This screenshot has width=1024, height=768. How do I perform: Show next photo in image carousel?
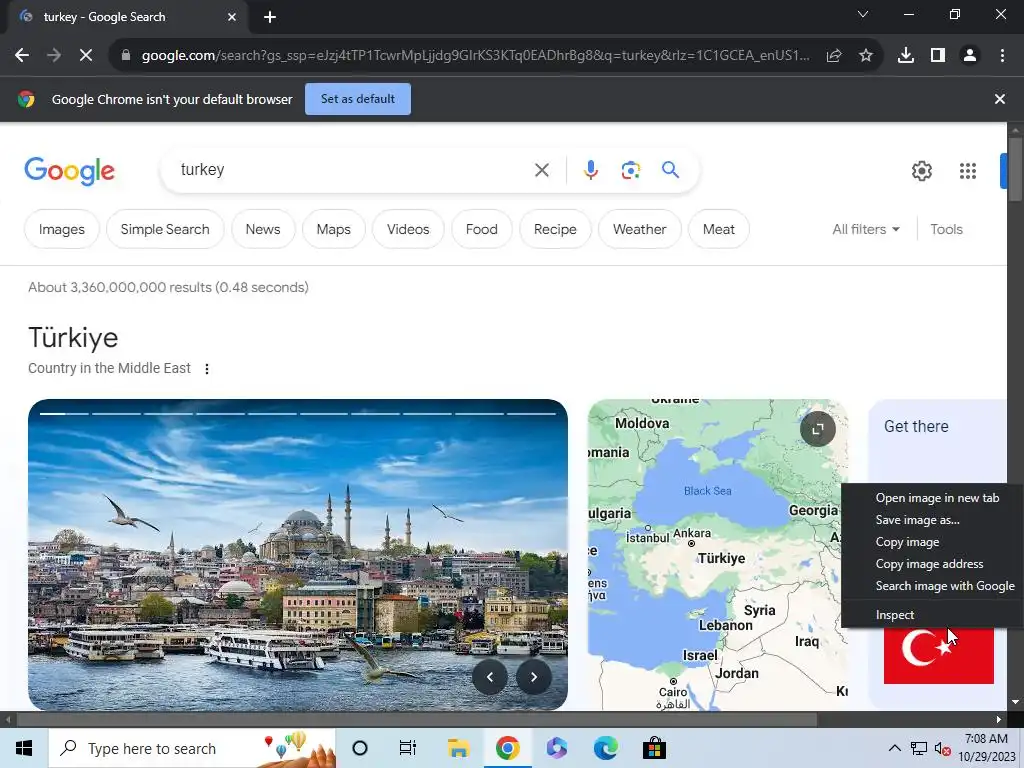click(534, 677)
